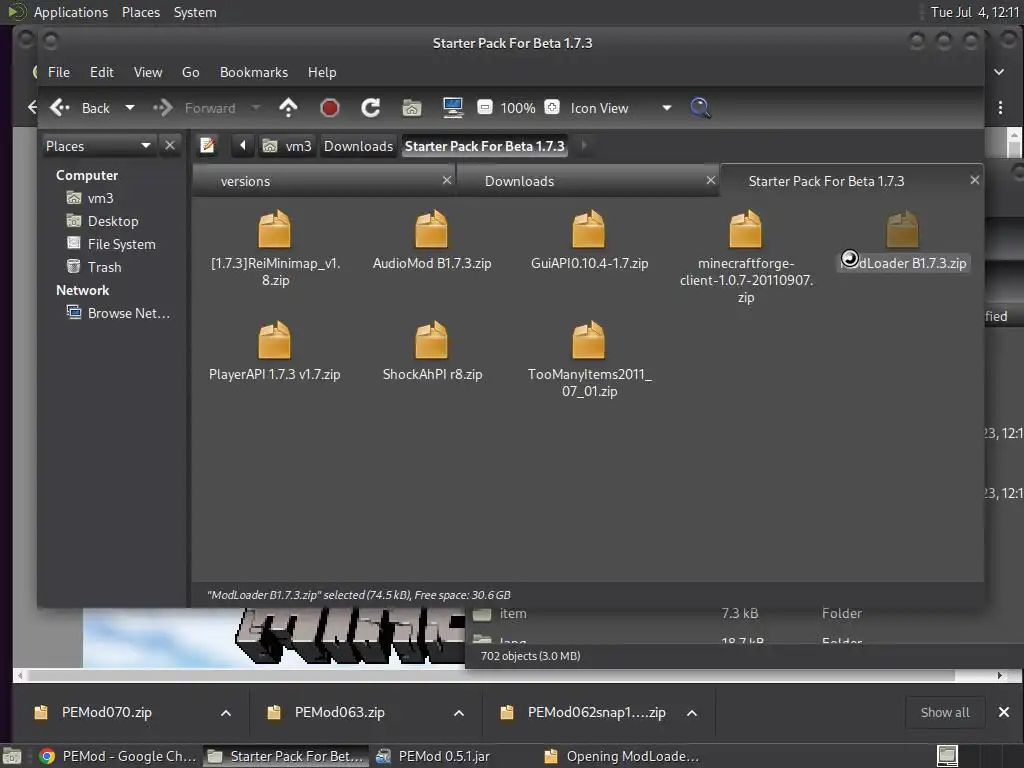This screenshot has width=1024, height=768.
Task: Open the Go menu
Action: point(190,72)
